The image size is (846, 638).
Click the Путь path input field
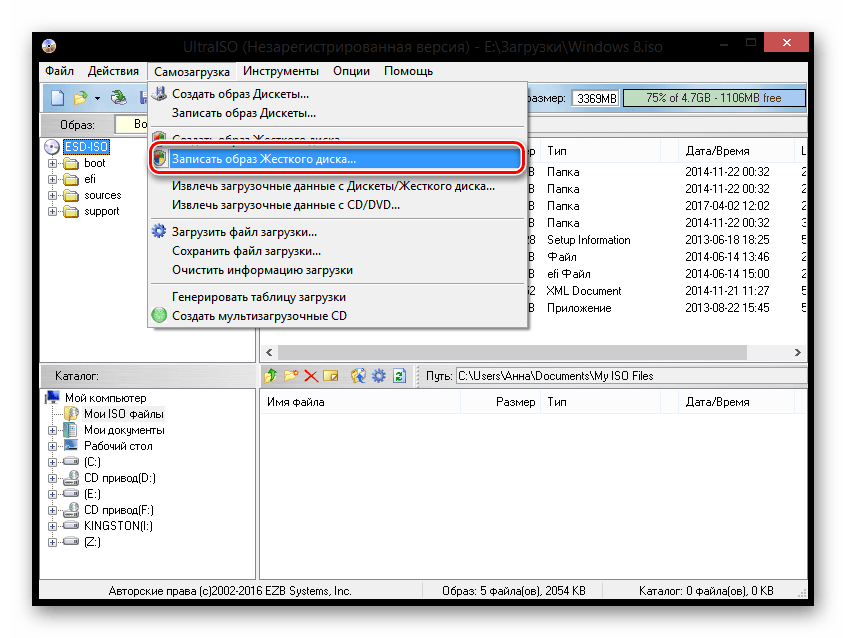coord(630,376)
